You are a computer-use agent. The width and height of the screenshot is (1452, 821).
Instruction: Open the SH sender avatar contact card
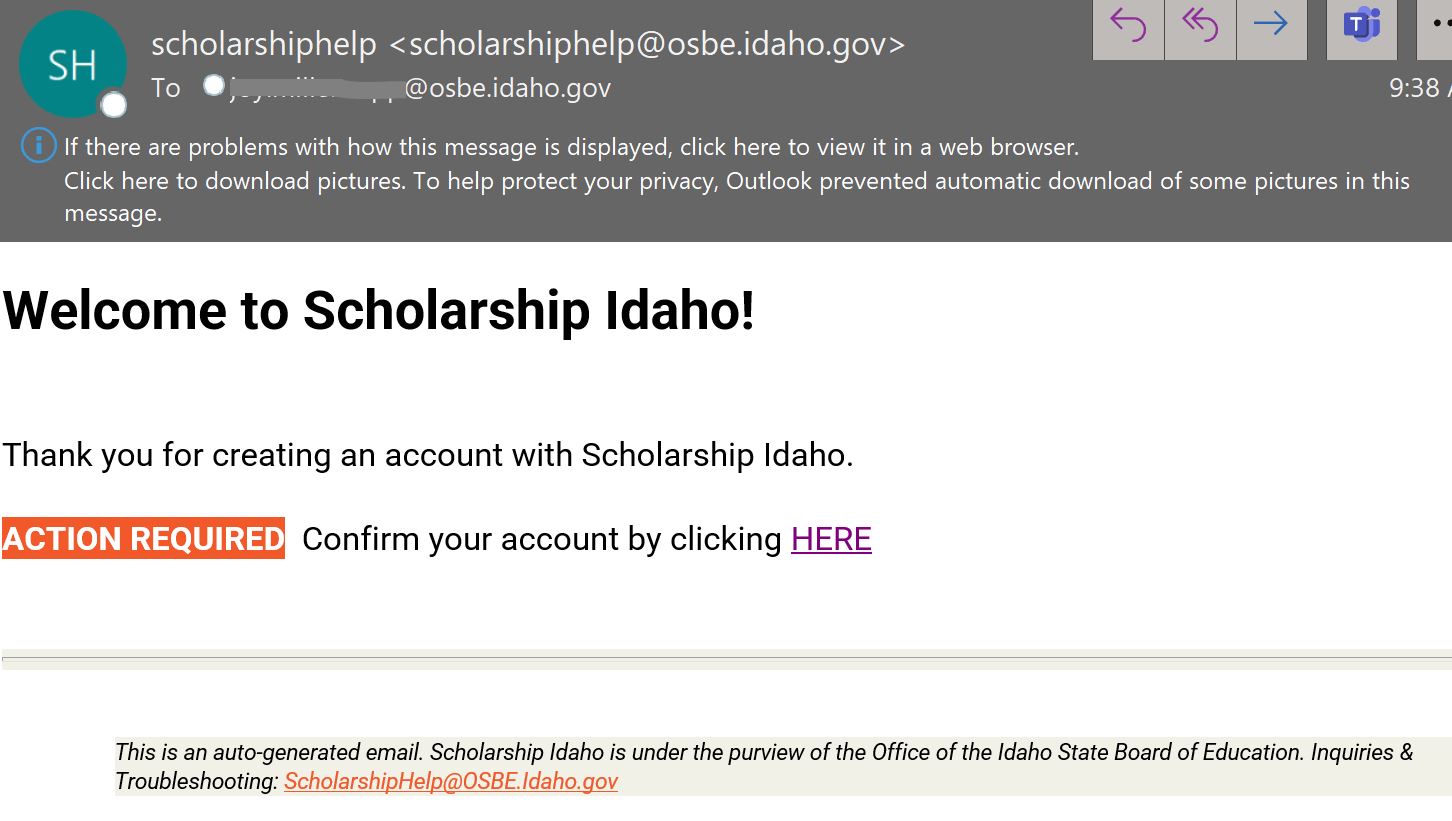pyautogui.click(x=72, y=64)
